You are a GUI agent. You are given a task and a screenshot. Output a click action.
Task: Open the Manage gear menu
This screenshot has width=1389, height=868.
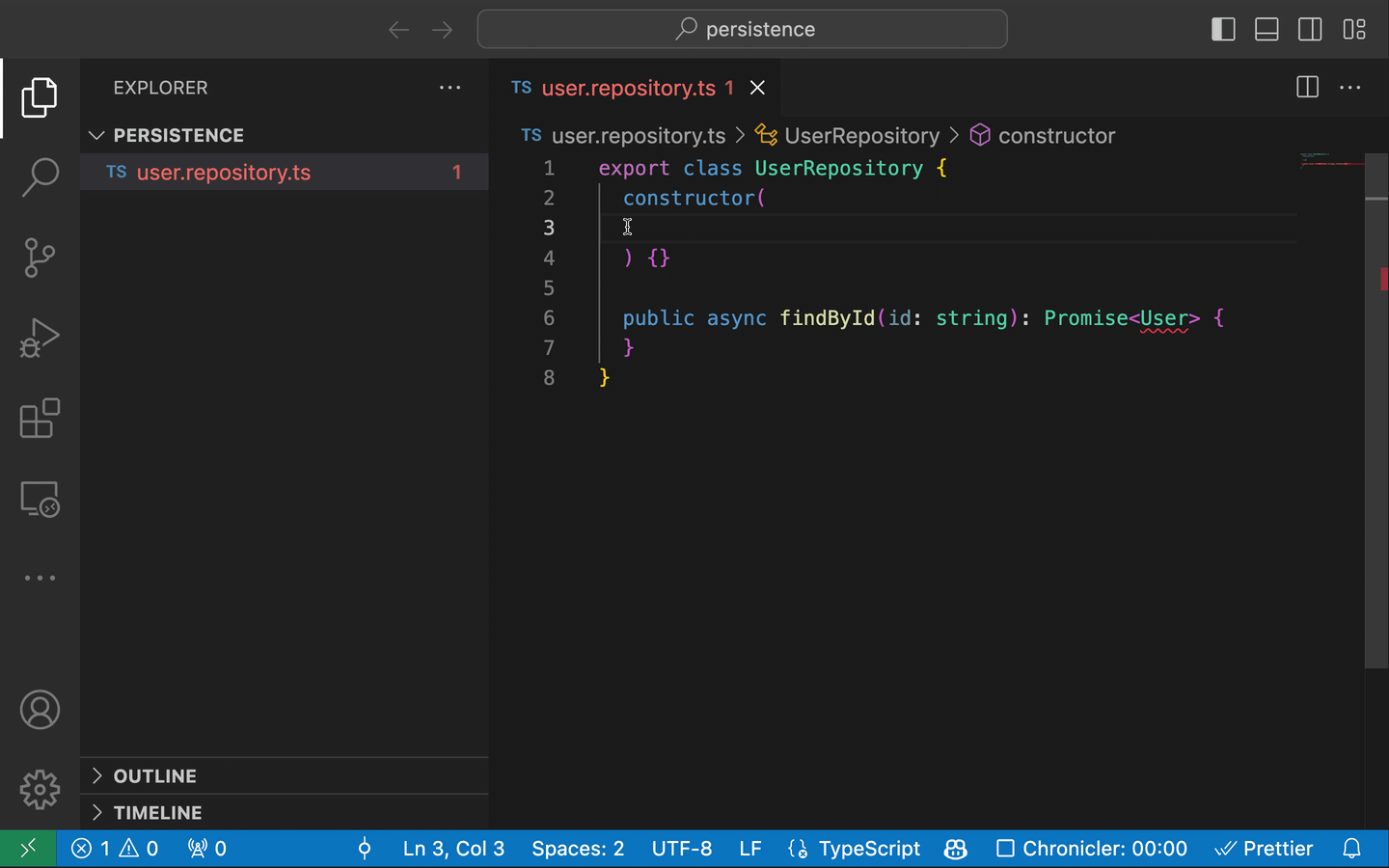40,790
